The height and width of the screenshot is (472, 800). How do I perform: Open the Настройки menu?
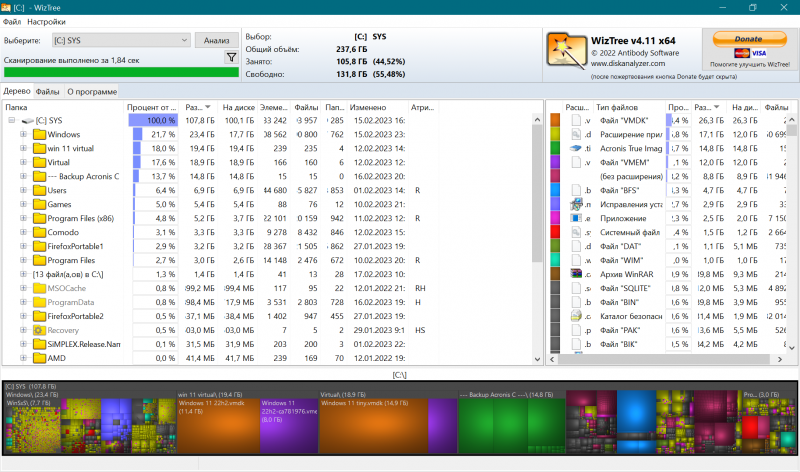coord(46,22)
